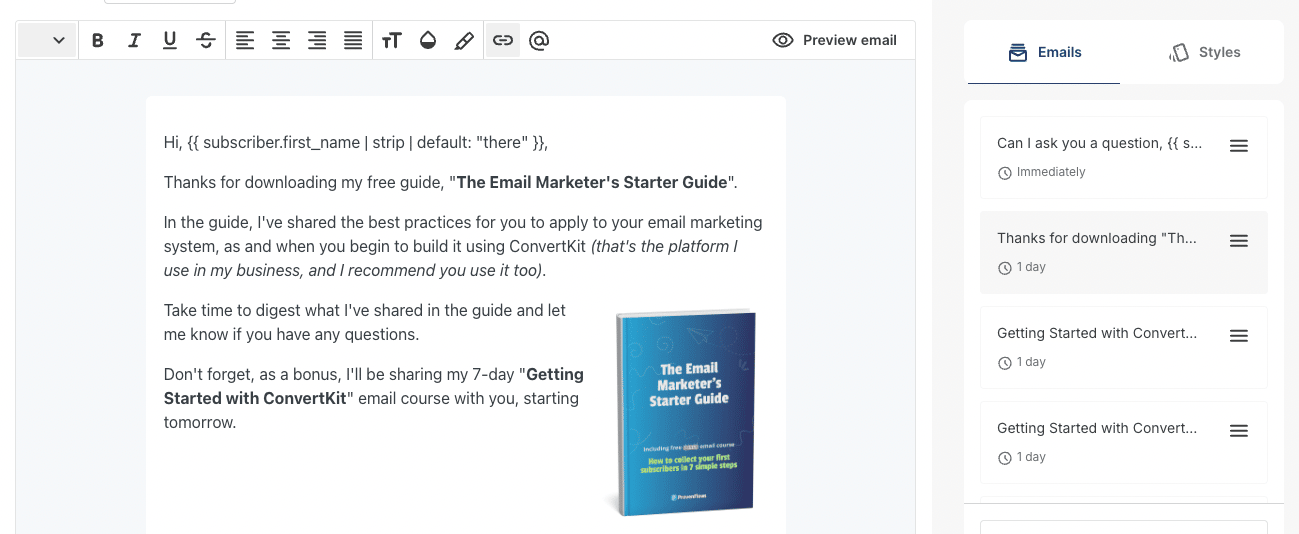Toggle italic formatting

(x=134, y=41)
